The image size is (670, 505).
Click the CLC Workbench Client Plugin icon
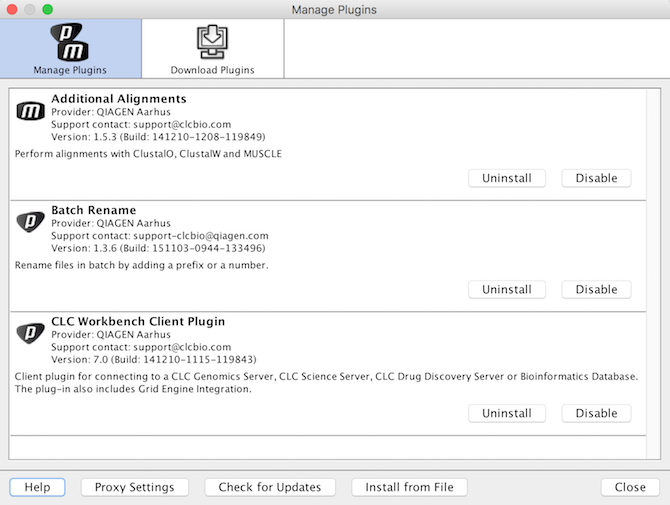coord(30,333)
